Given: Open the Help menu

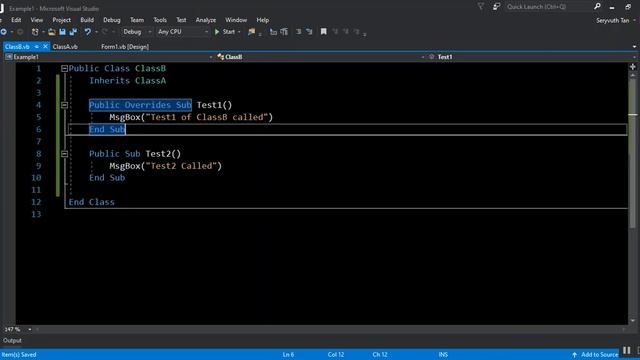Looking at the screenshot, I should click(262, 20).
